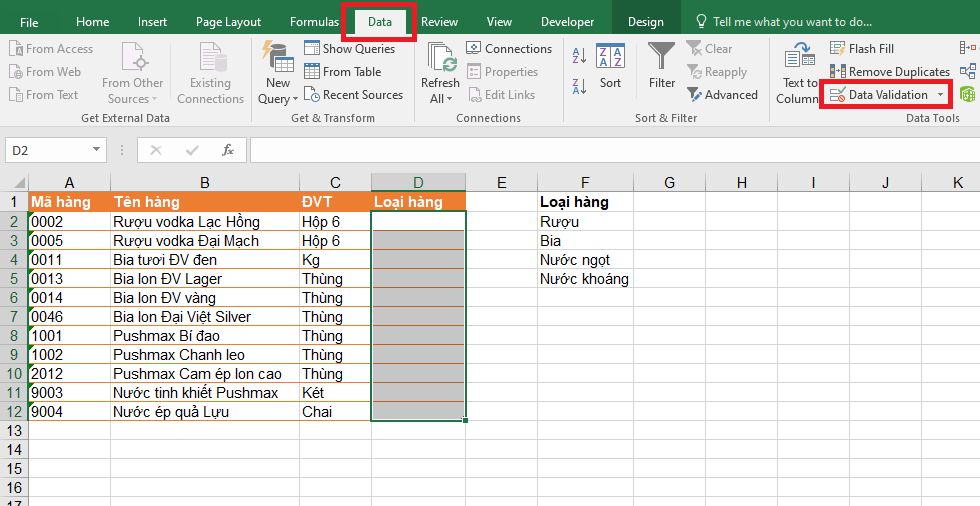Open the Sort dialog icon
Image resolution: width=980 pixels, height=506 pixels.
pos(610,67)
